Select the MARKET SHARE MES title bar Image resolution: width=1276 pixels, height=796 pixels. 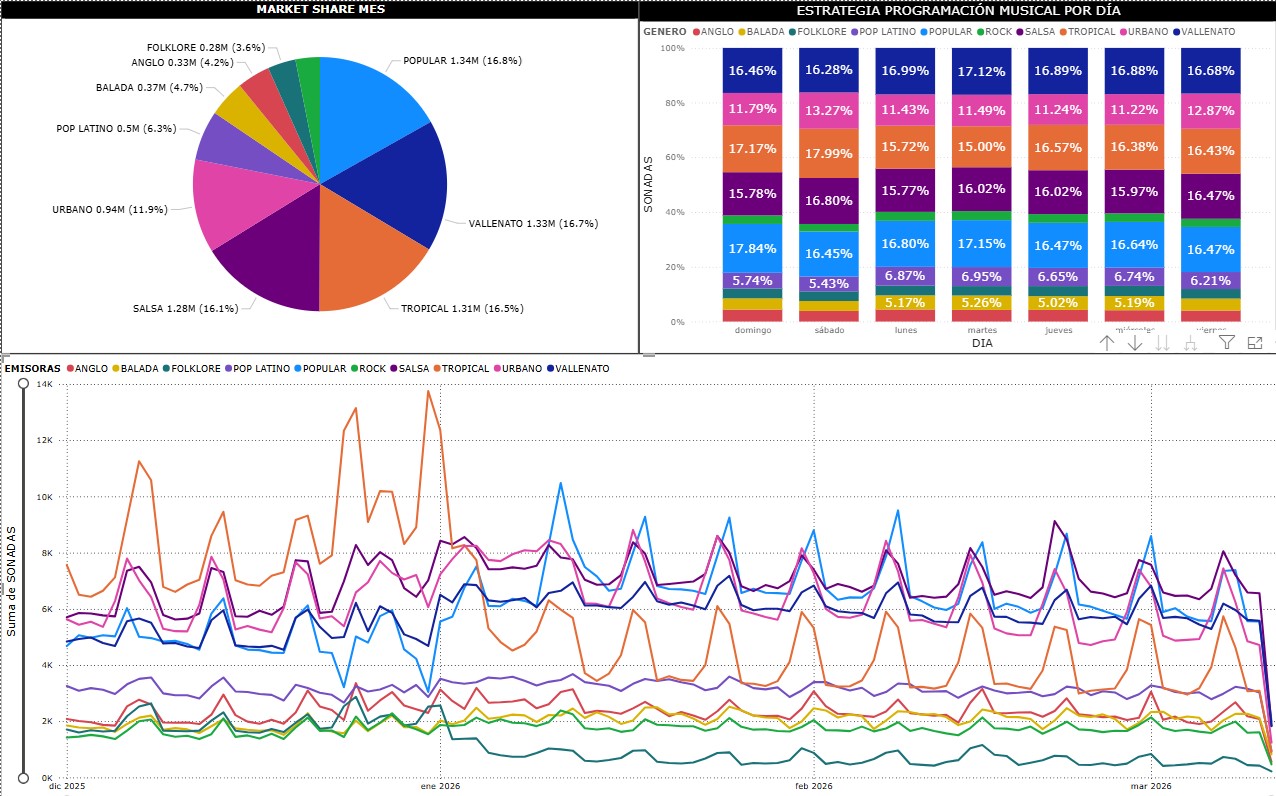coord(320,9)
